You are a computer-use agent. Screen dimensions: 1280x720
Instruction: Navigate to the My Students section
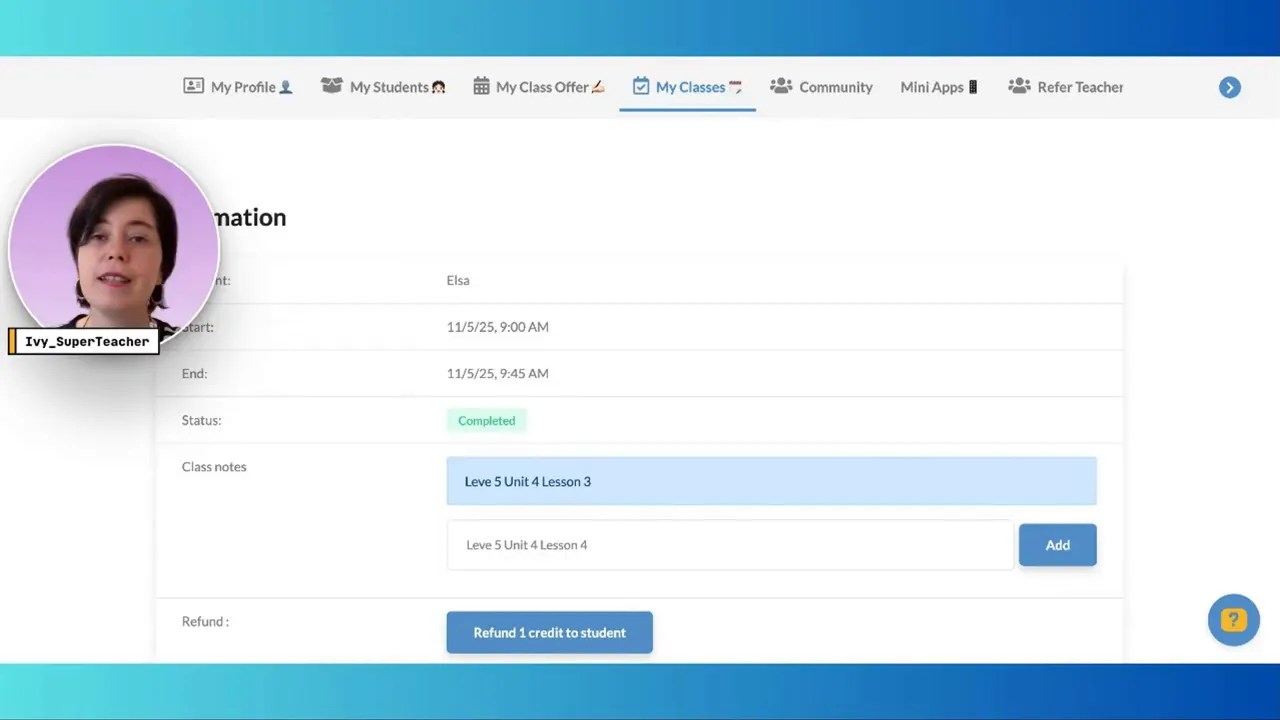tap(389, 87)
